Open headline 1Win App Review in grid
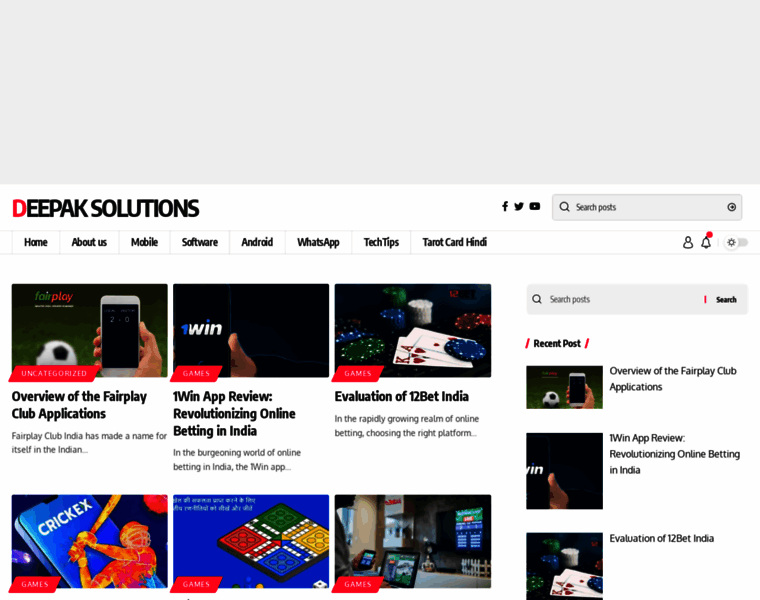Viewport: 760px width, 600px height. coord(234,413)
